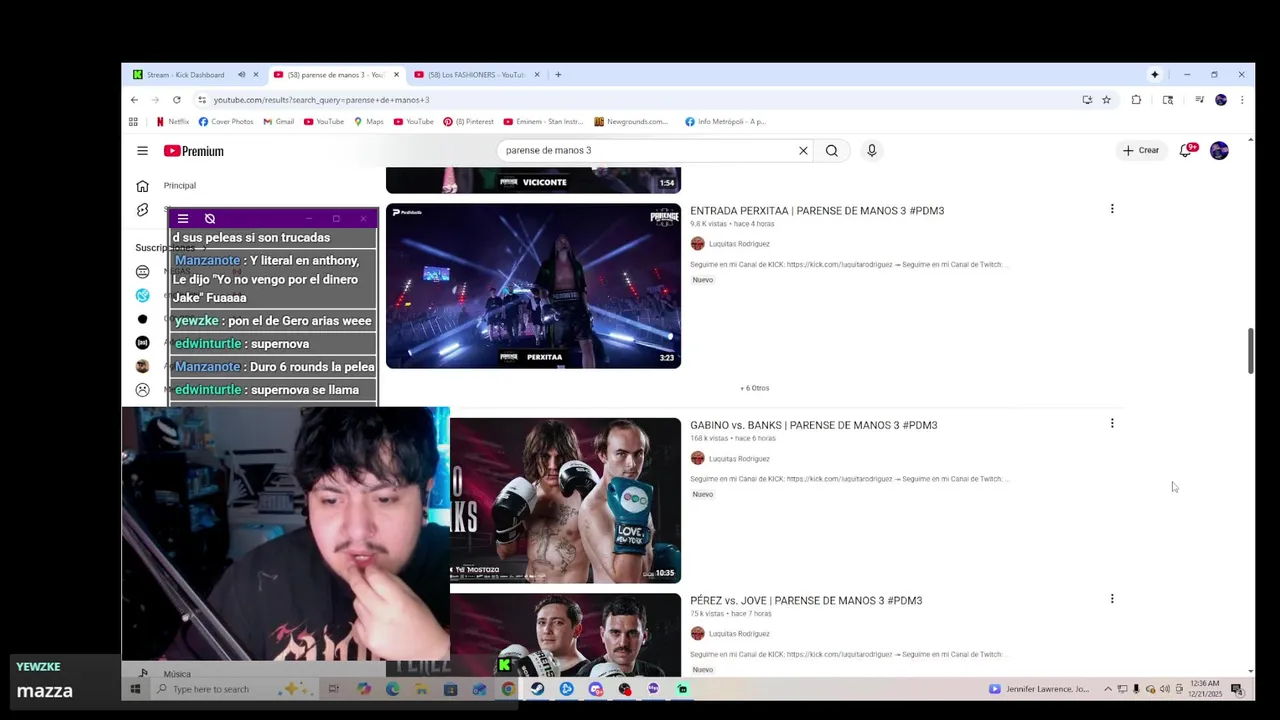The width and height of the screenshot is (1280, 720).
Task: Open the Netflix bookmark
Action: (x=172, y=122)
